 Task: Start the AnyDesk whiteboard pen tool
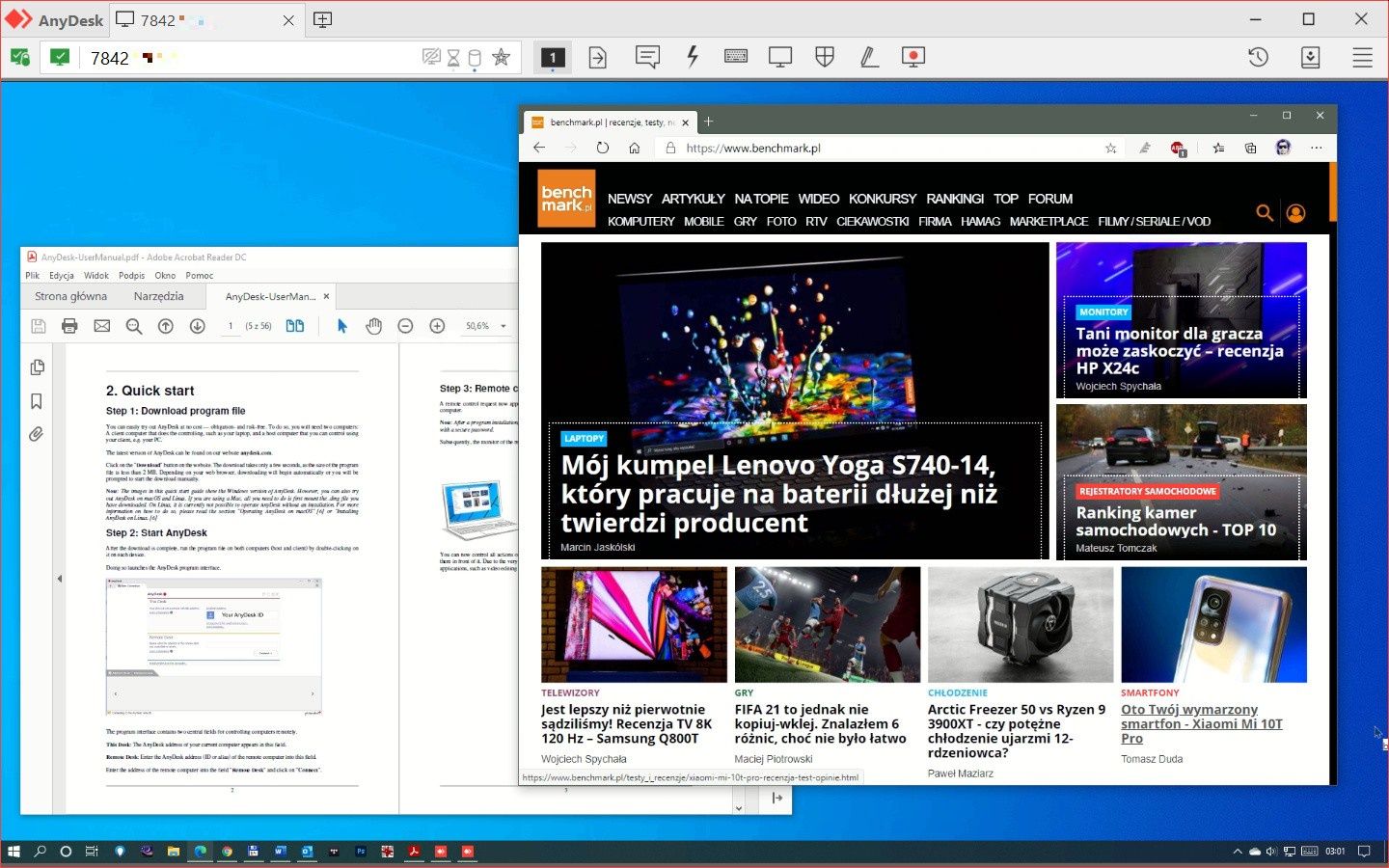[x=869, y=58]
